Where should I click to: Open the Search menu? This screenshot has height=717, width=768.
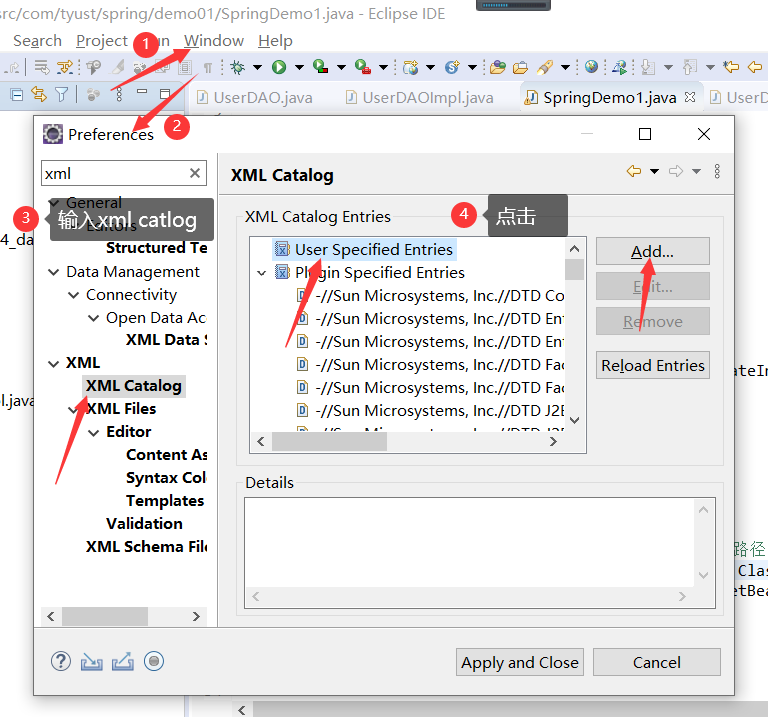(37, 41)
